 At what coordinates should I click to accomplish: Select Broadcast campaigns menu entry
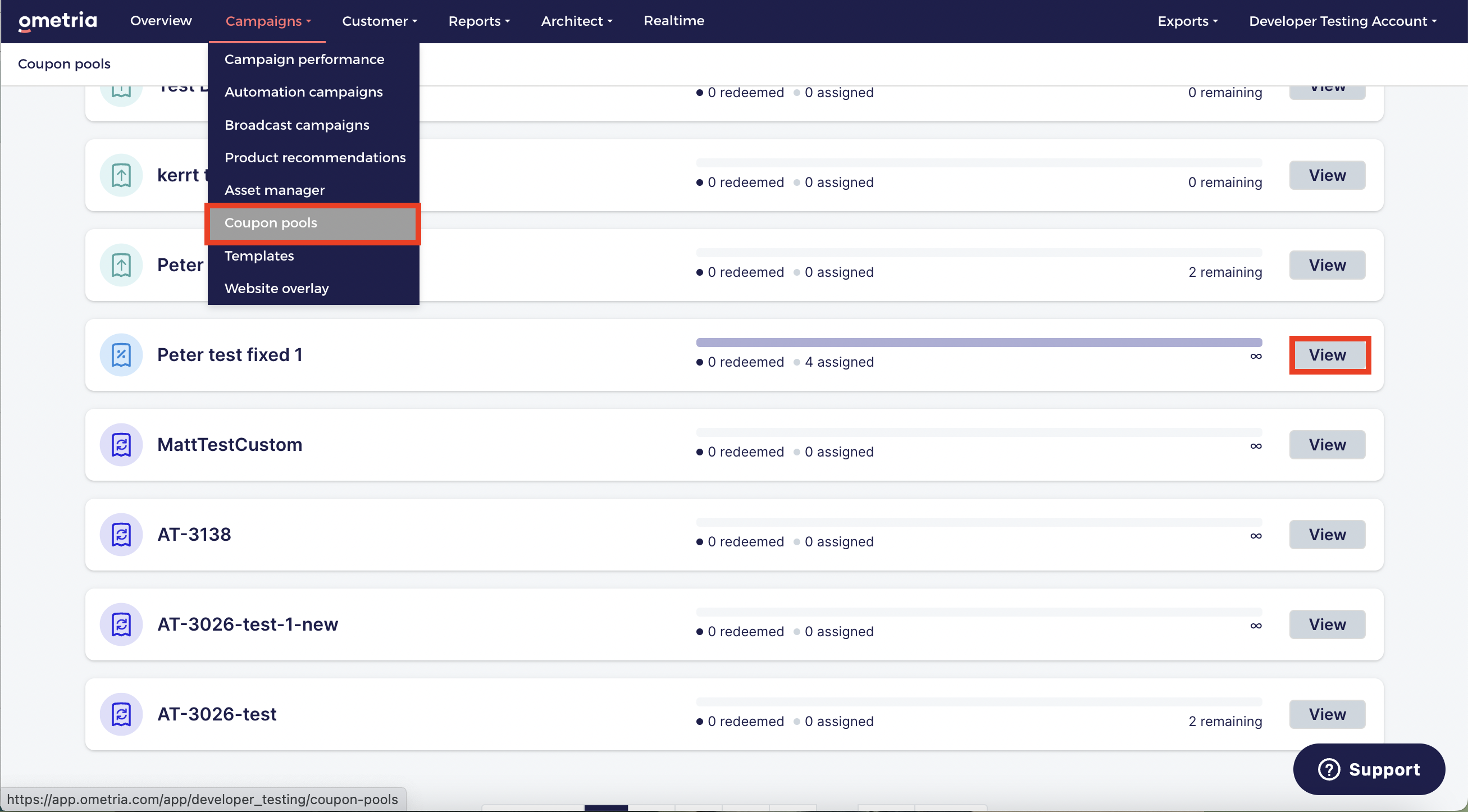[x=313, y=125]
